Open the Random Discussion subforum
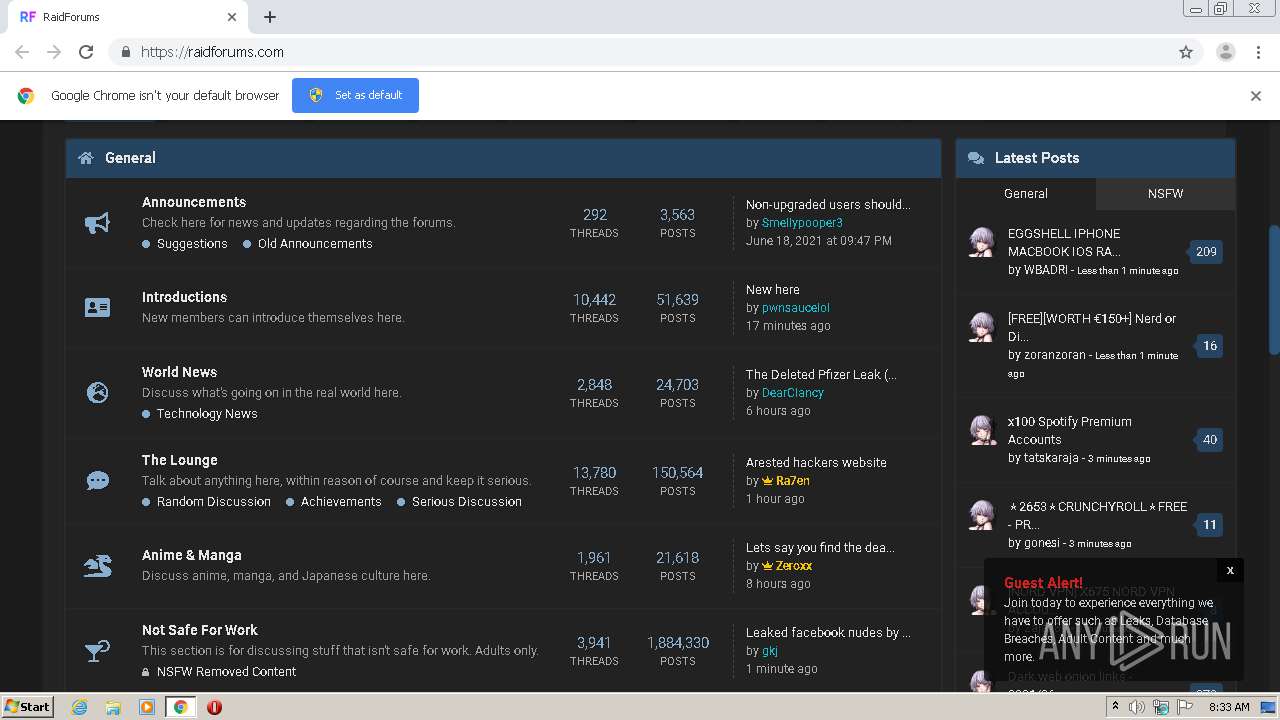1280x720 pixels. (214, 502)
